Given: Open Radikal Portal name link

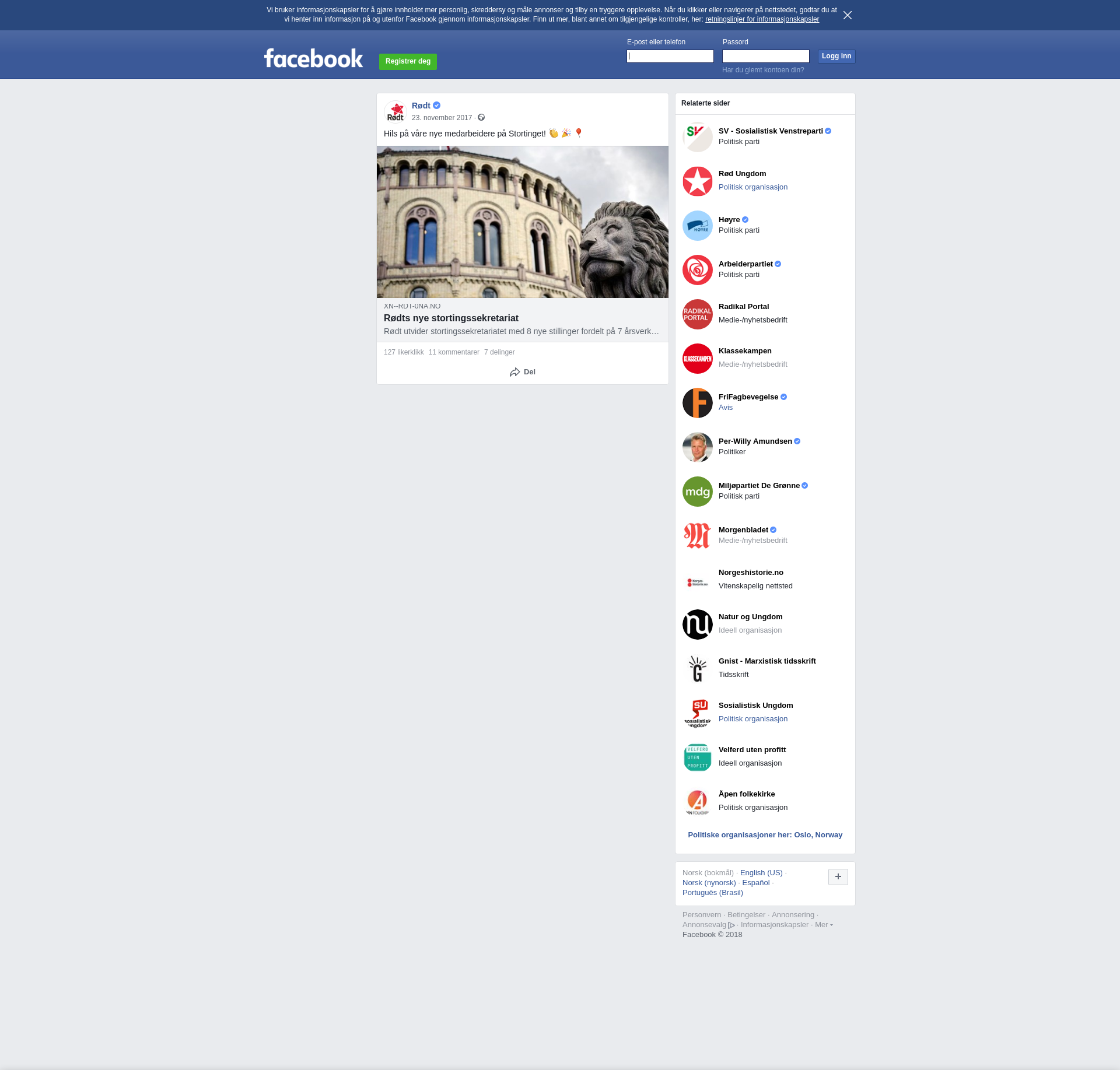Looking at the screenshot, I should 744,307.
